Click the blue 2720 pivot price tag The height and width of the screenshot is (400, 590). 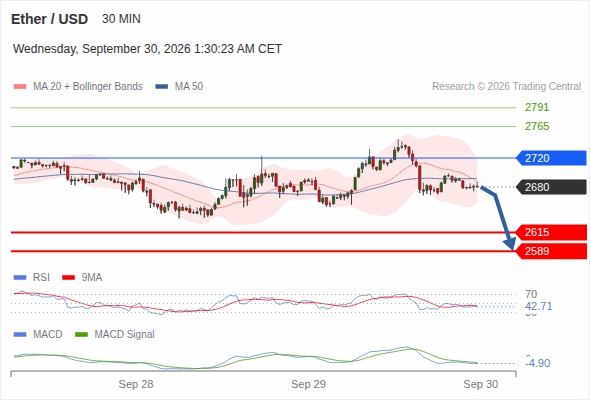pos(551,158)
